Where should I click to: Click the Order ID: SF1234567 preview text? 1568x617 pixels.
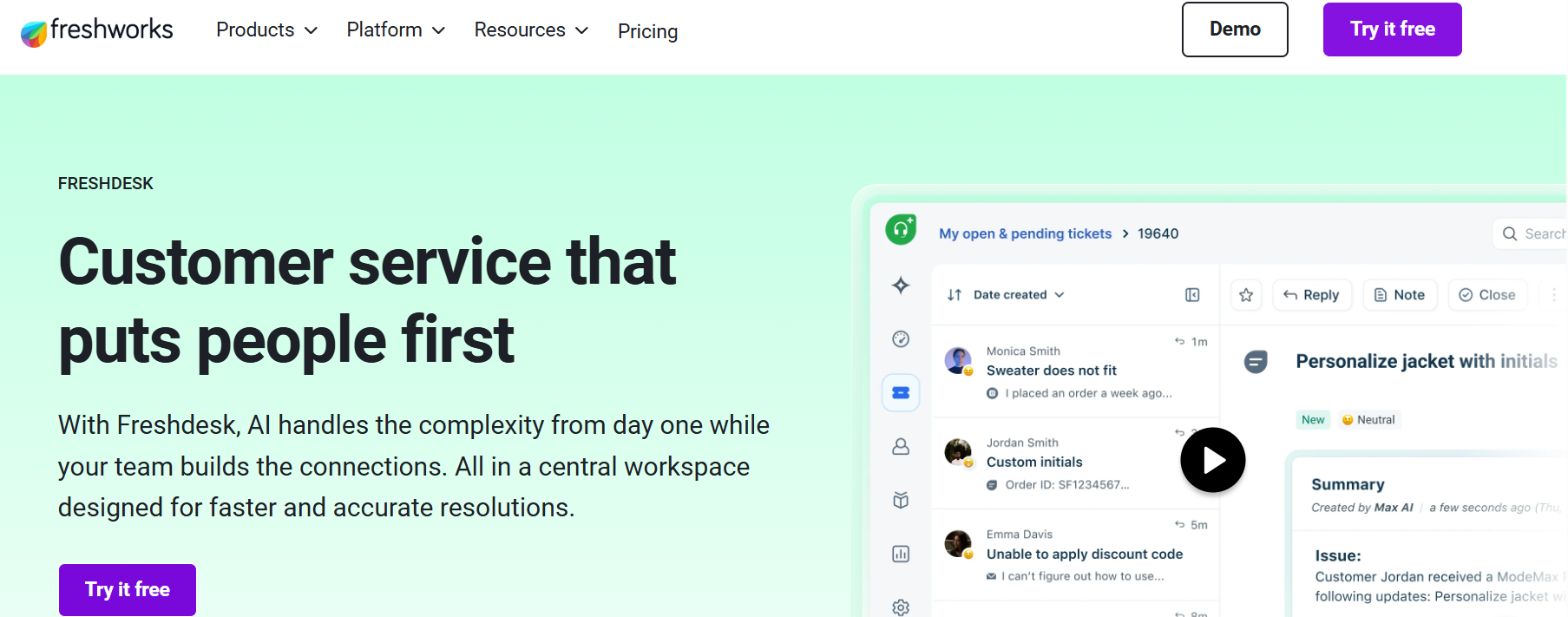coord(1067,485)
